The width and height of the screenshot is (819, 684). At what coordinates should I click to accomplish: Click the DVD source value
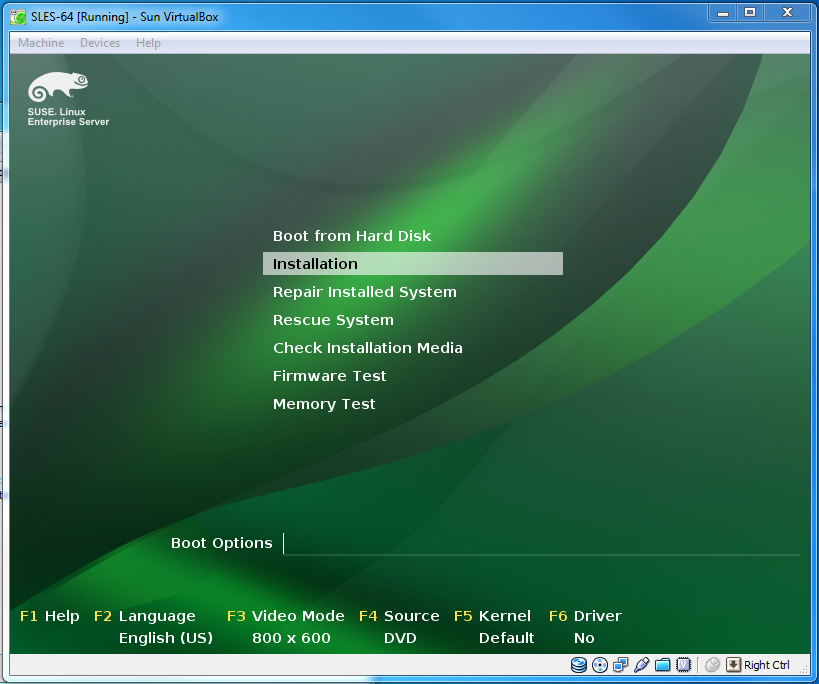400,638
